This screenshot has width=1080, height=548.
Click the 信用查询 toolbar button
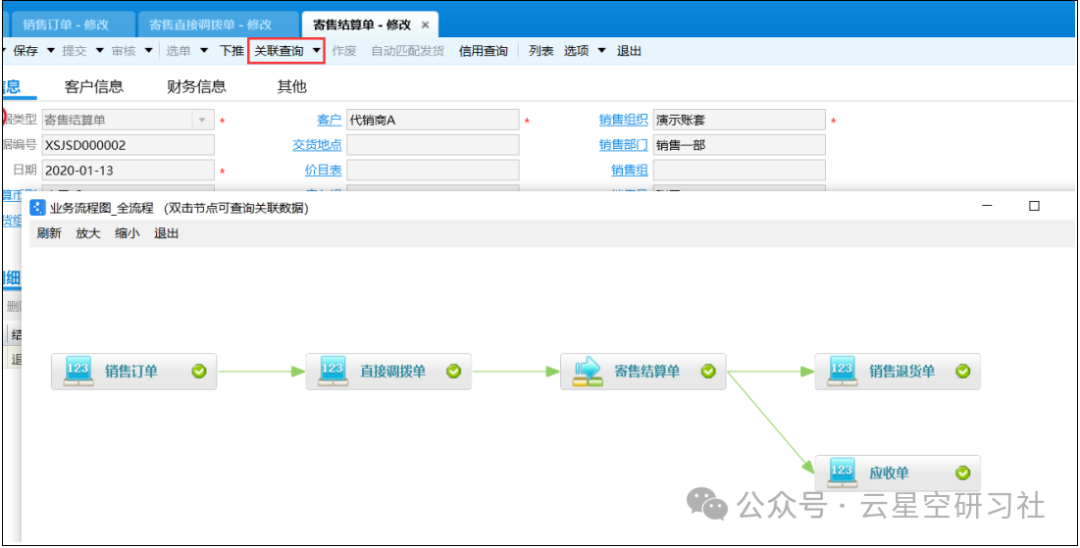coord(483,50)
